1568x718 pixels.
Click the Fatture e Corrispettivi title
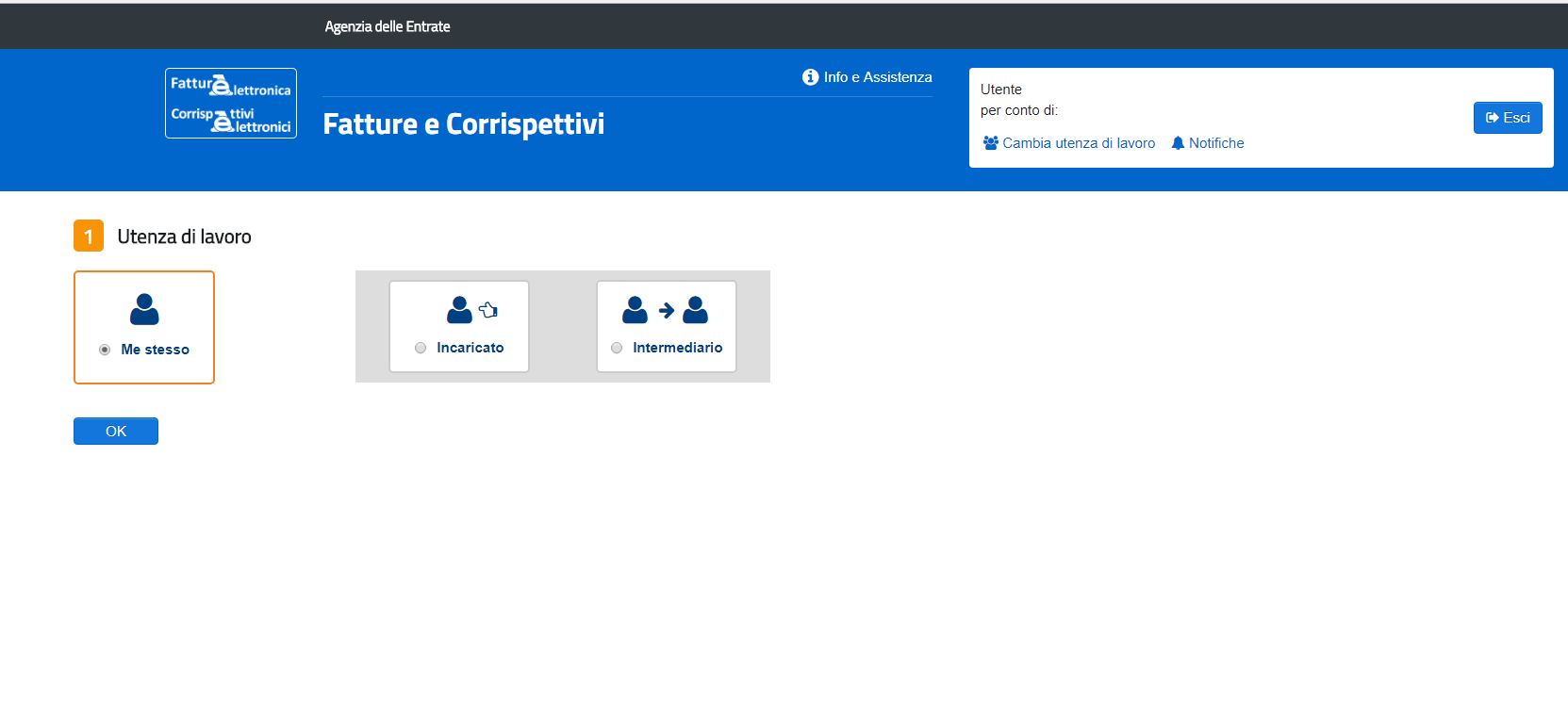pos(463,124)
